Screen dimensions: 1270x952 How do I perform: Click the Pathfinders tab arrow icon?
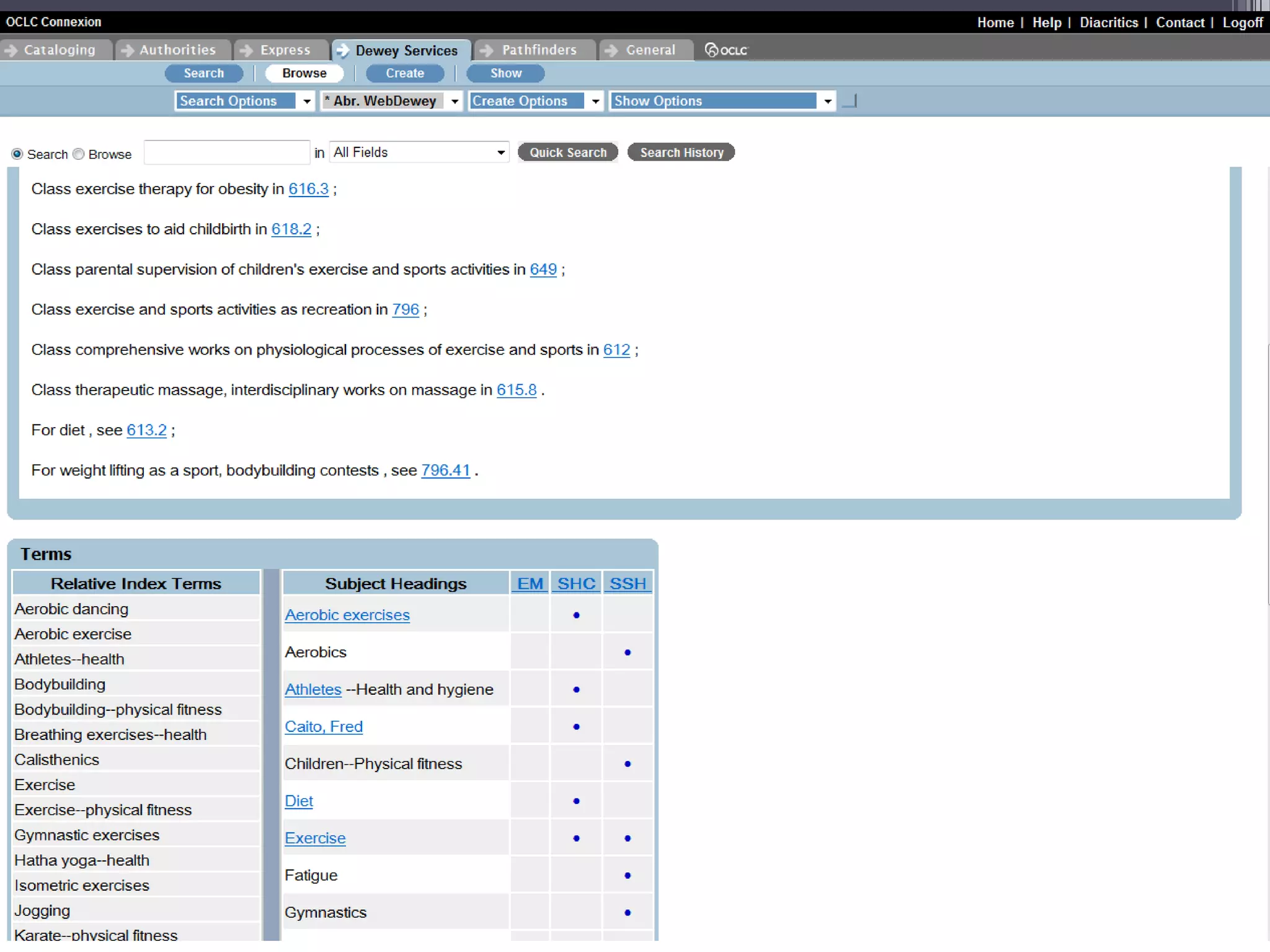pyautogui.click(x=487, y=50)
